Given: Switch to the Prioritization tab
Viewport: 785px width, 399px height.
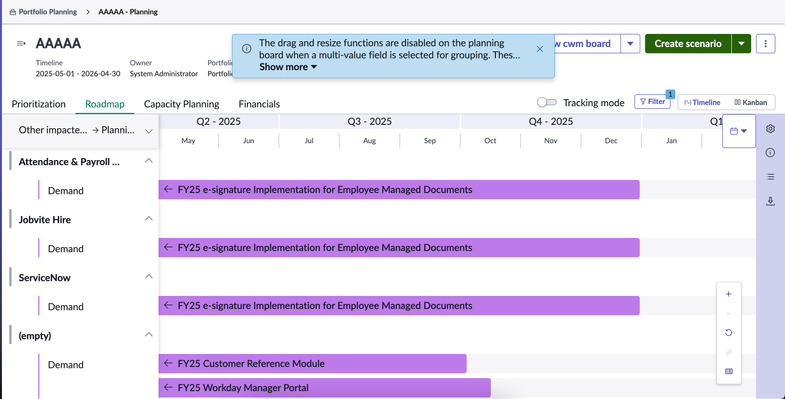Looking at the screenshot, I should pyautogui.click(x=39, y=104).
